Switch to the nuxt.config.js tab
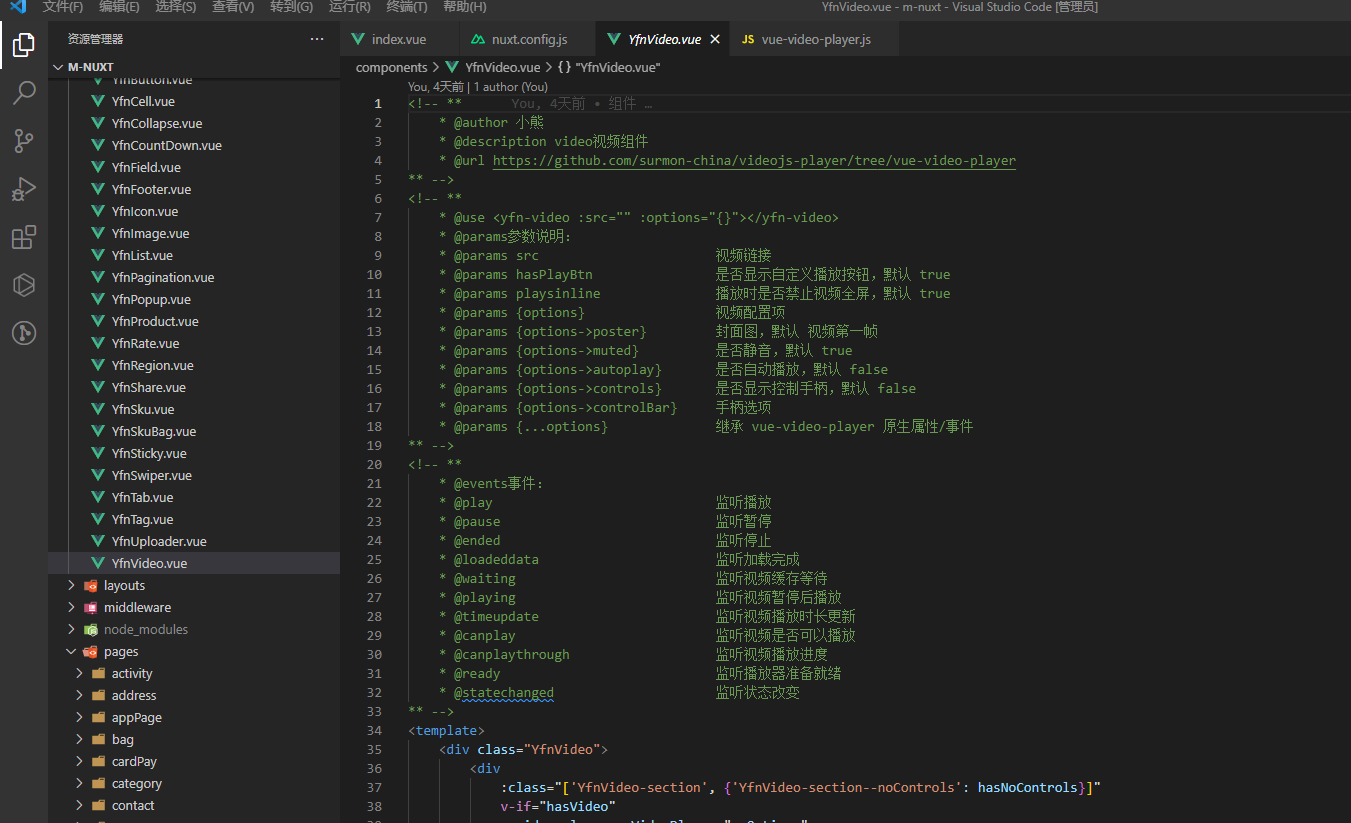Viewport: 1351px width, 823px height. (529, 39)
